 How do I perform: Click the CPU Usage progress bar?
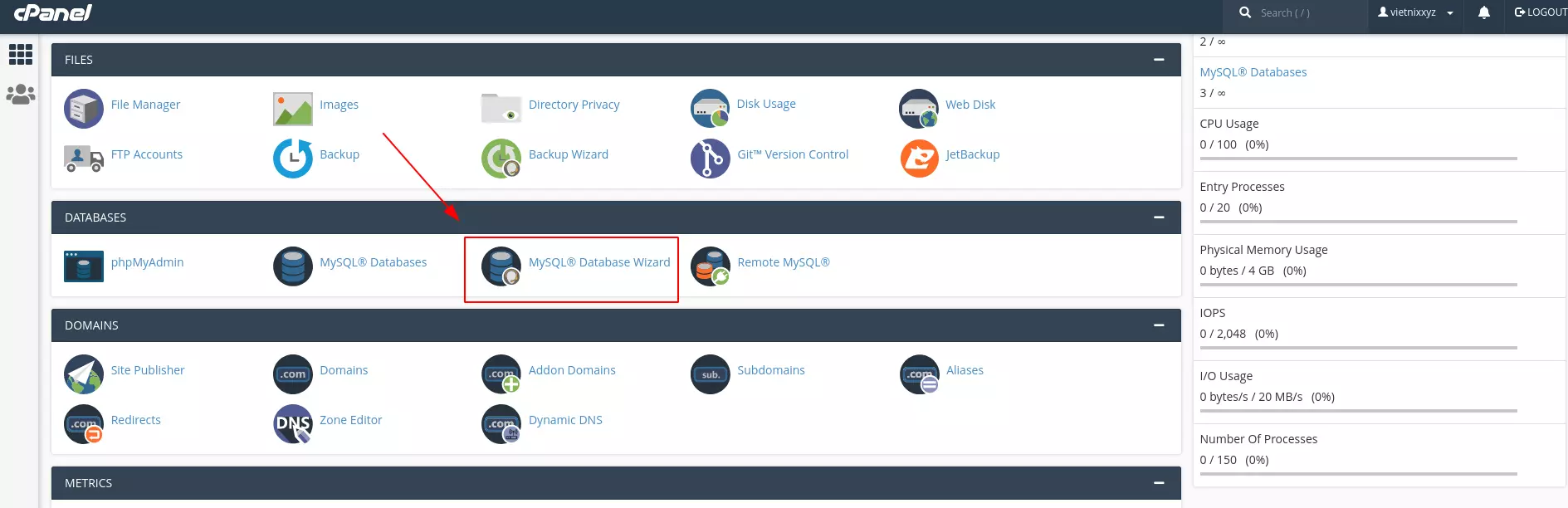[1358, 159]
